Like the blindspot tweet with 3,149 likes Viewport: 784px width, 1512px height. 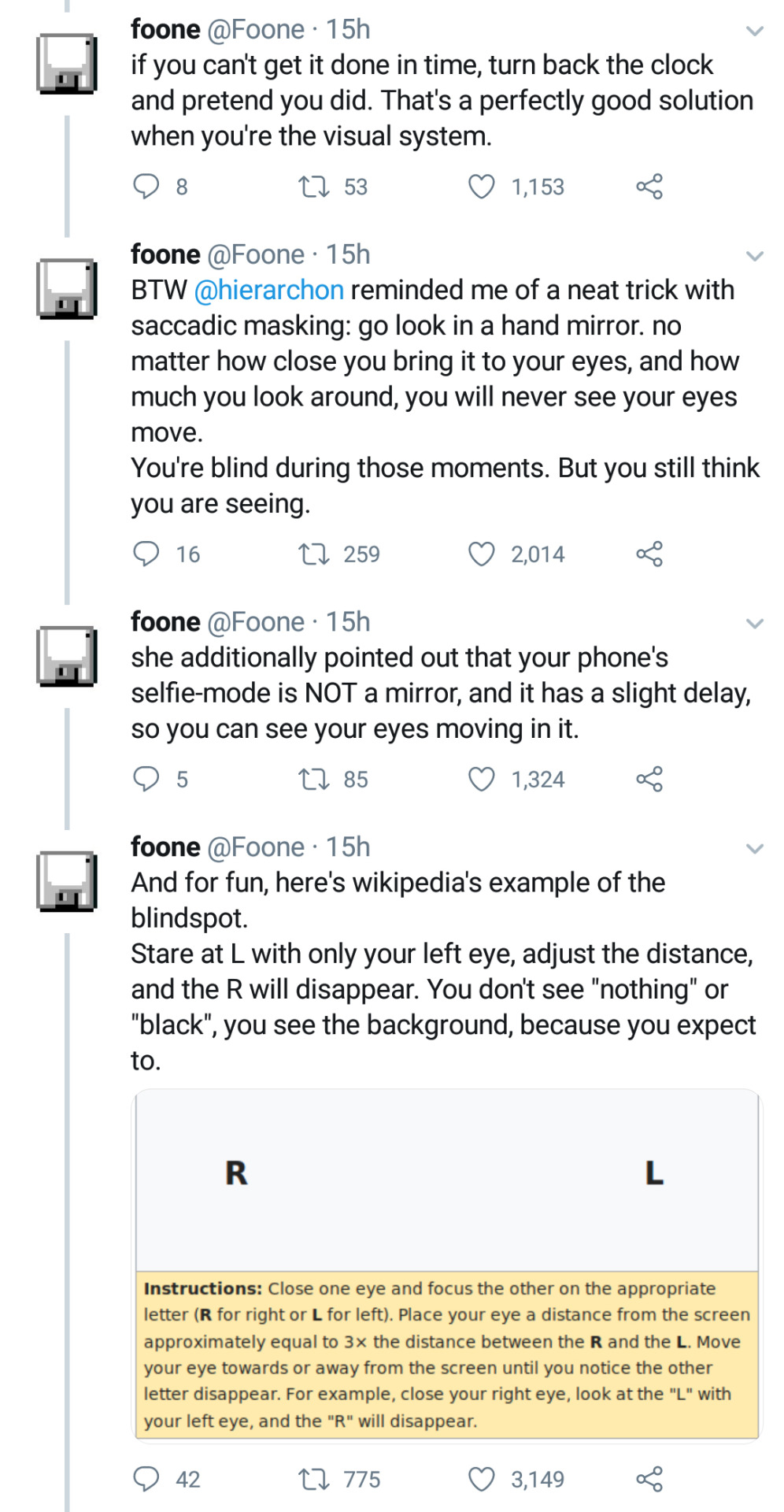pos(481,1479)
